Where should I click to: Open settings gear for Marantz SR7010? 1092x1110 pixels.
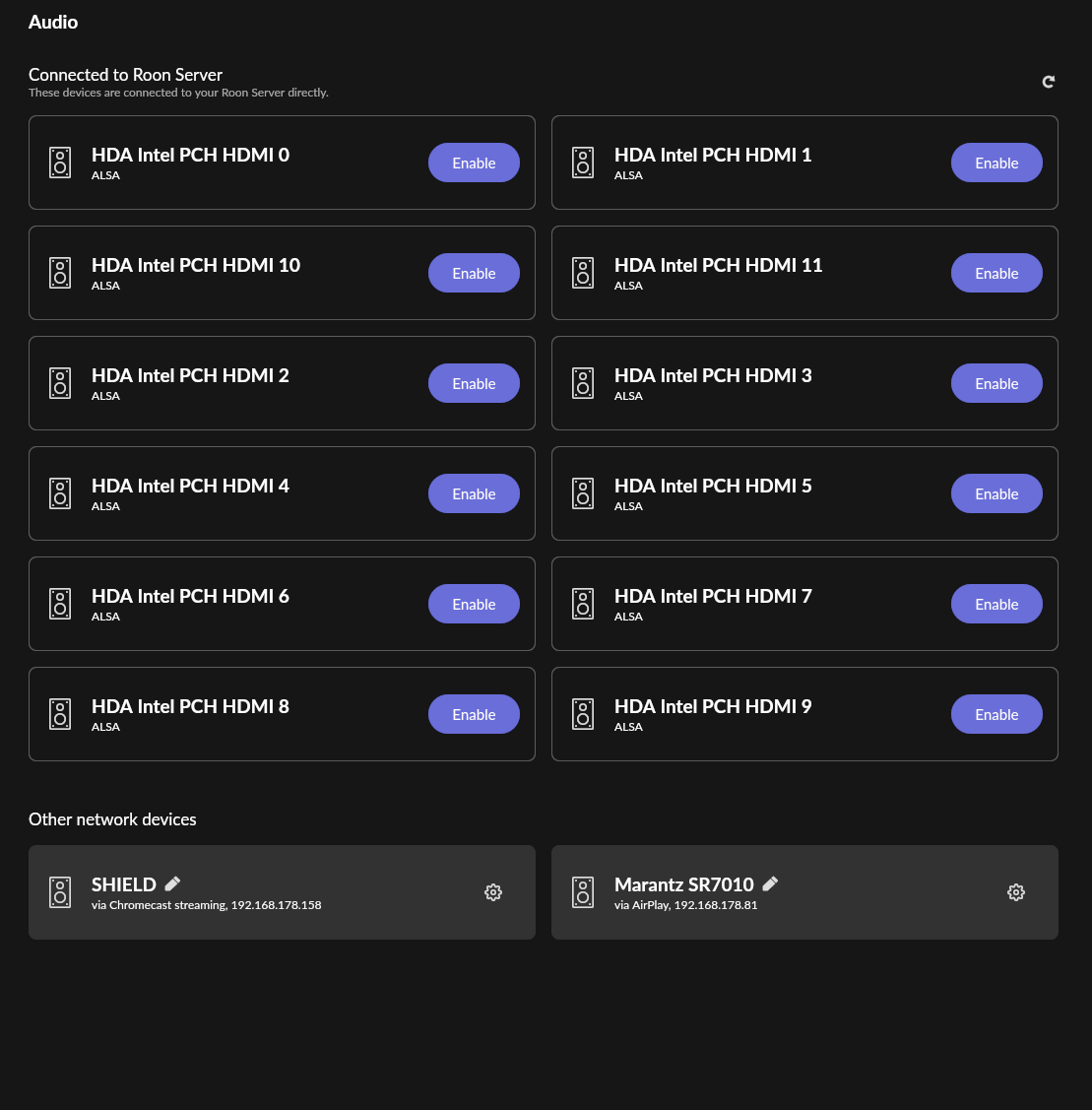pyautogui.click(x=1015, y=892)
